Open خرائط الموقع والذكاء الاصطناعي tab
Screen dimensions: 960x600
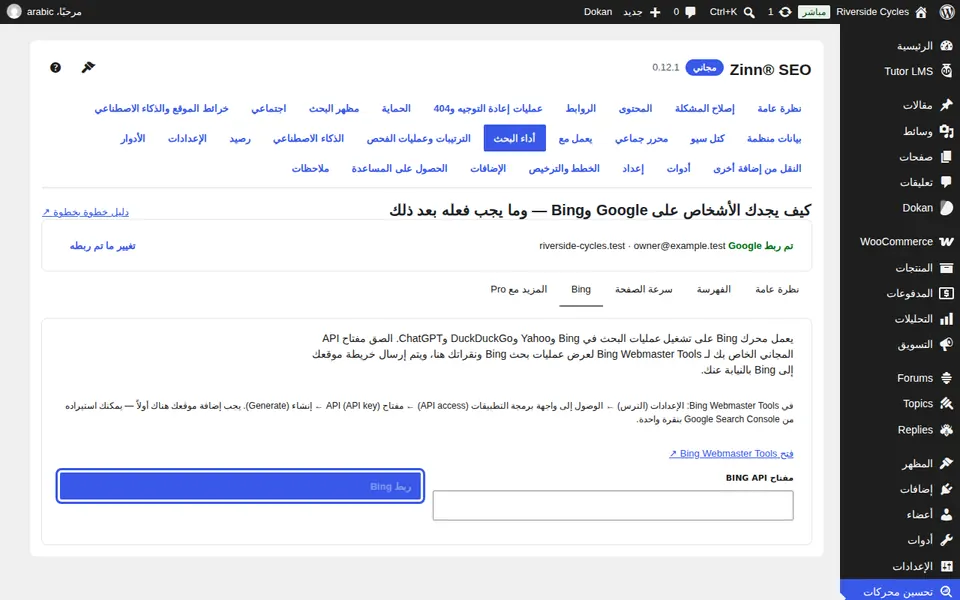tap(162, 108)
